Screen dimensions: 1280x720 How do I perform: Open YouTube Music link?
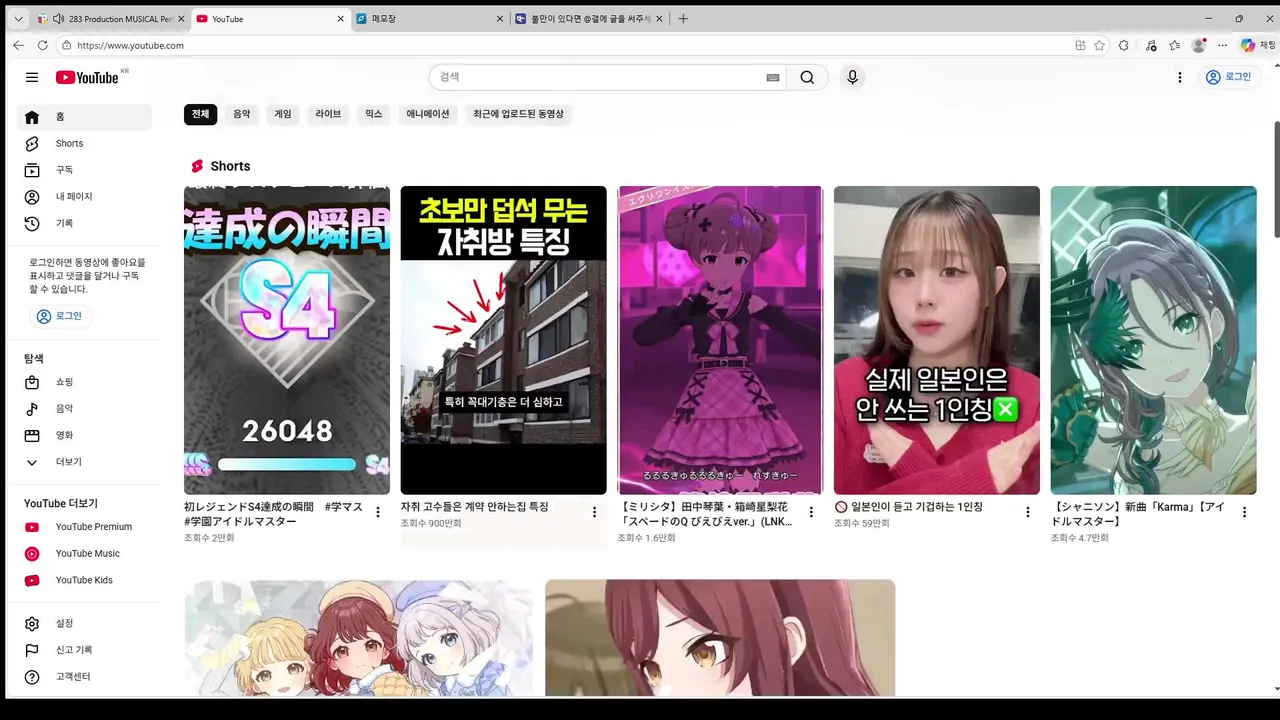tap(84, 554)
